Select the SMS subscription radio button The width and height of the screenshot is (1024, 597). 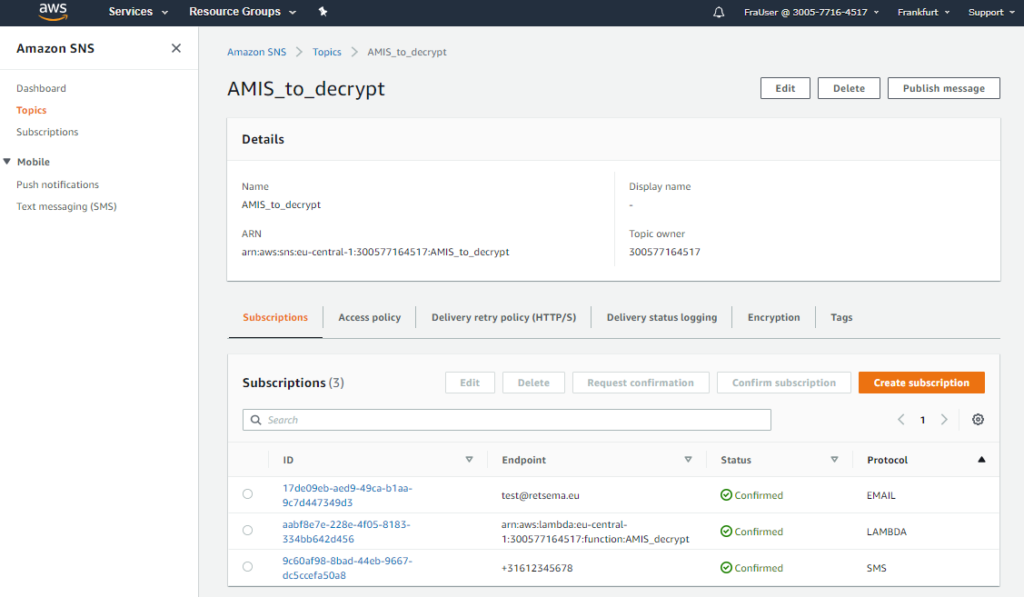tap(248, 567)
